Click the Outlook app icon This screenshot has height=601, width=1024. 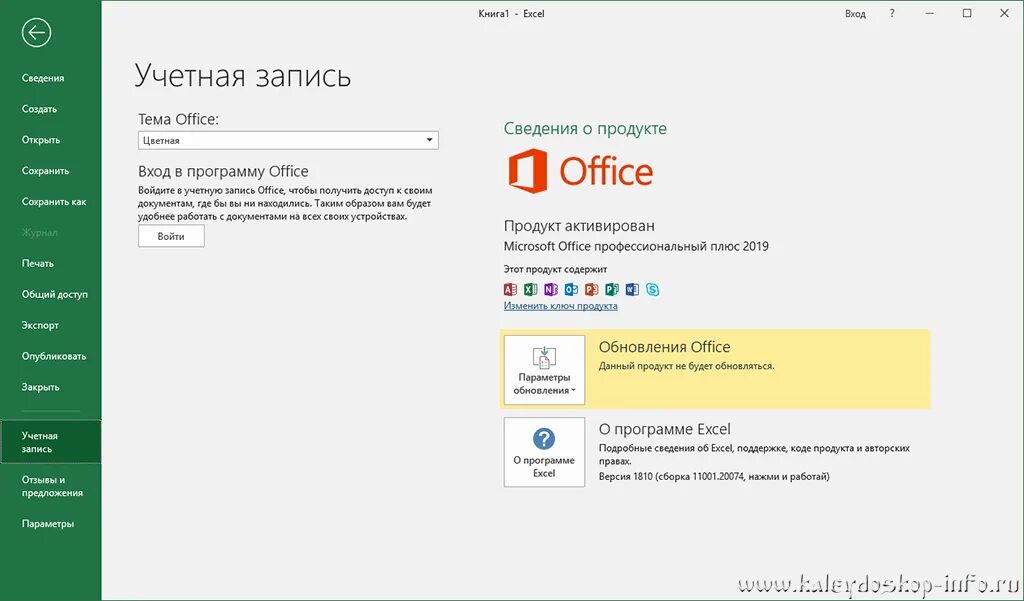click(x=571, y=289)
